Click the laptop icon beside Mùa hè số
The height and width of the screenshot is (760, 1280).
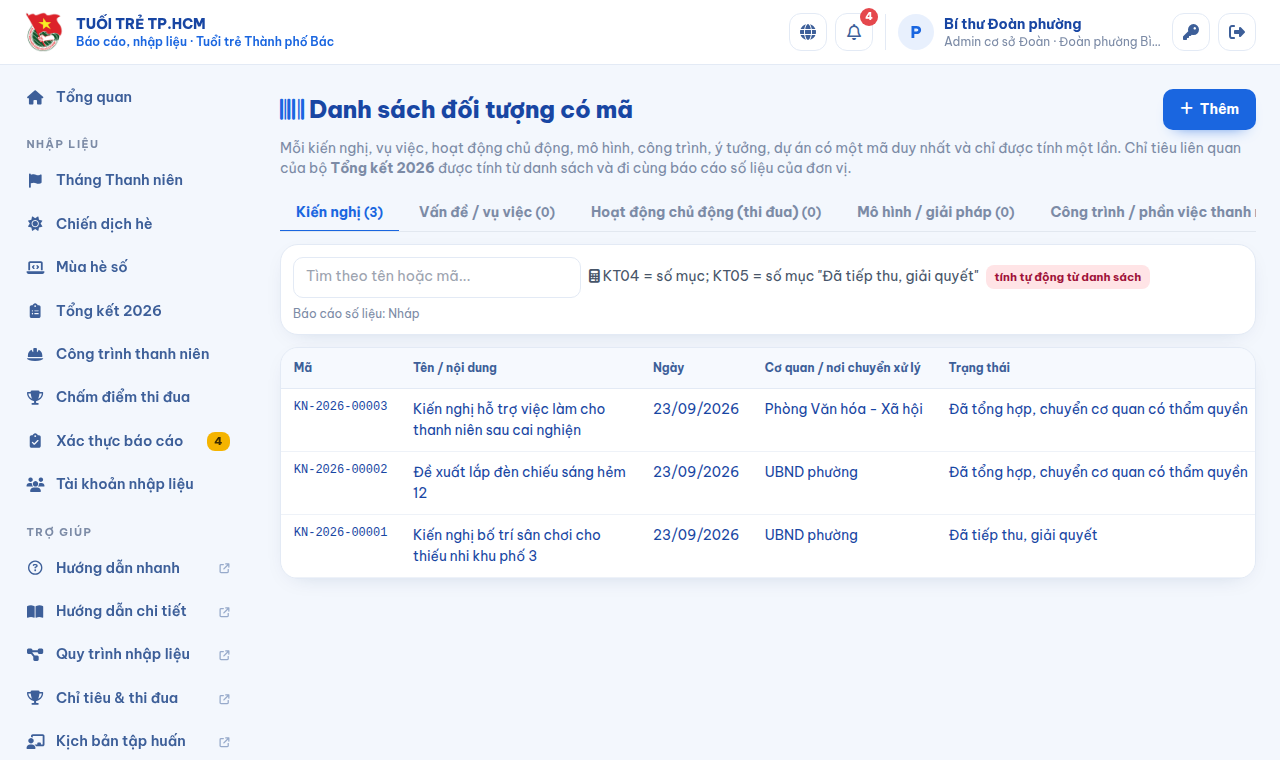(35, 267)
